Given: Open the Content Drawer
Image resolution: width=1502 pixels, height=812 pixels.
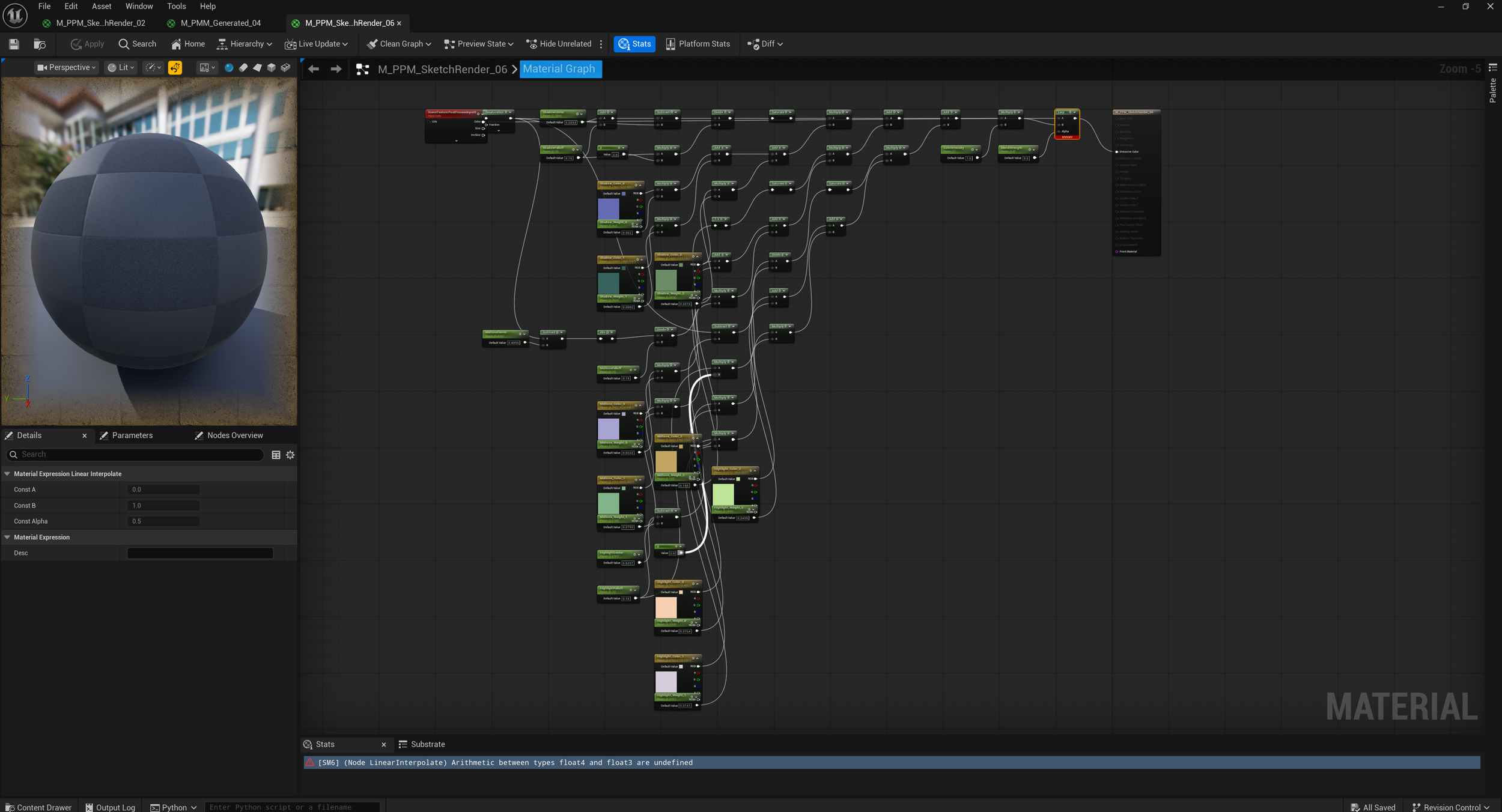Looking at the screenshot, I should click(38, 807).
